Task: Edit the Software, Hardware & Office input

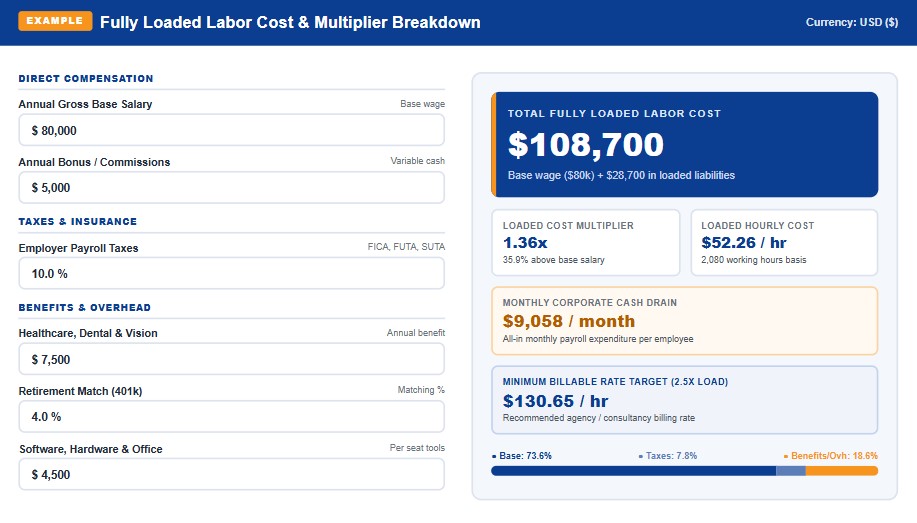Action: coord(232,474)
